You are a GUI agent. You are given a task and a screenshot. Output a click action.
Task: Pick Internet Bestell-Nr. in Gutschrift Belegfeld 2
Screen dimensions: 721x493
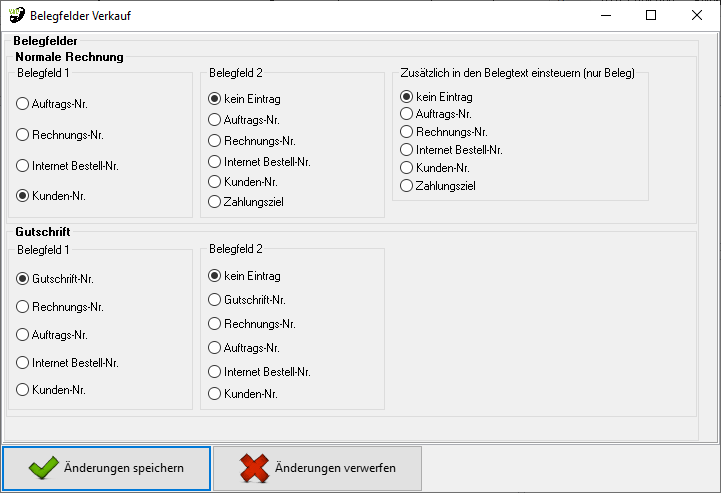click(x=215, y=371)
